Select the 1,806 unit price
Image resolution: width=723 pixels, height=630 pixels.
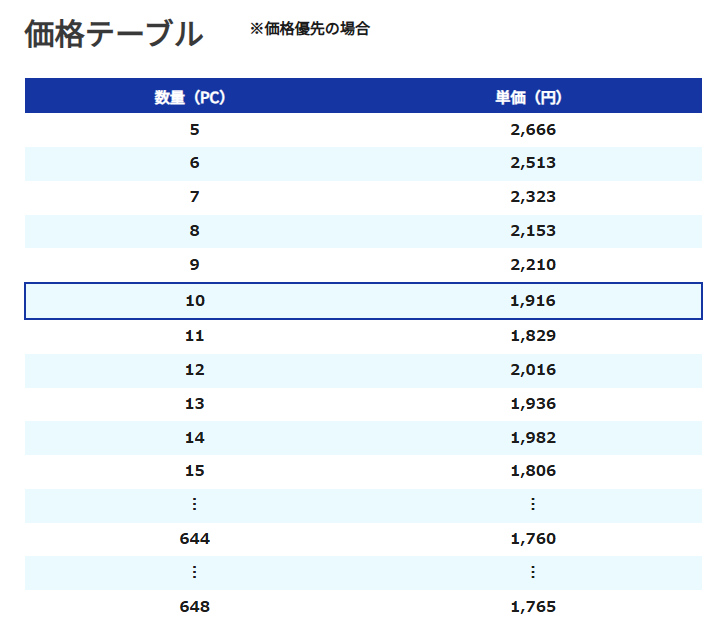pos(532,471)
